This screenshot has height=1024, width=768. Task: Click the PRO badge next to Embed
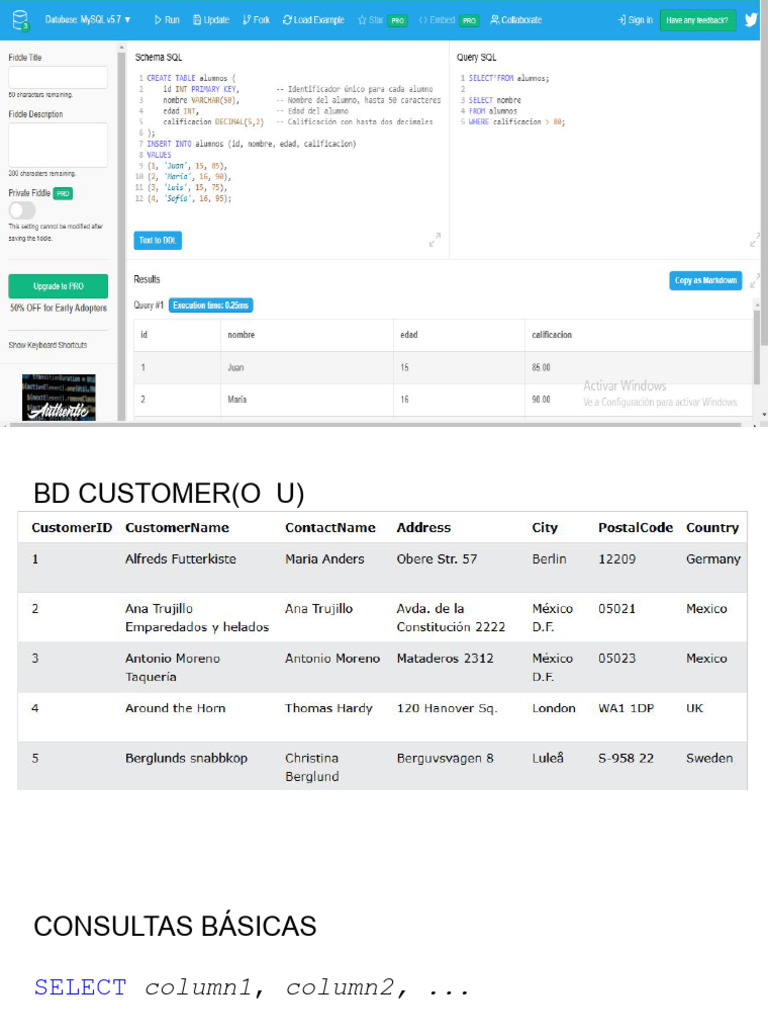469,20
